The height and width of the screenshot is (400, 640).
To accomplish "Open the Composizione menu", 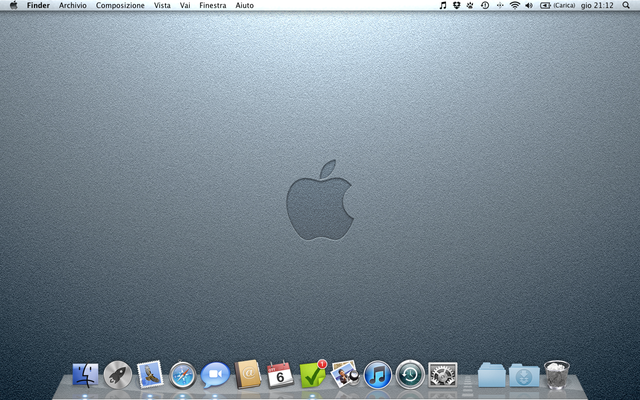I will (x=120, y=5).
